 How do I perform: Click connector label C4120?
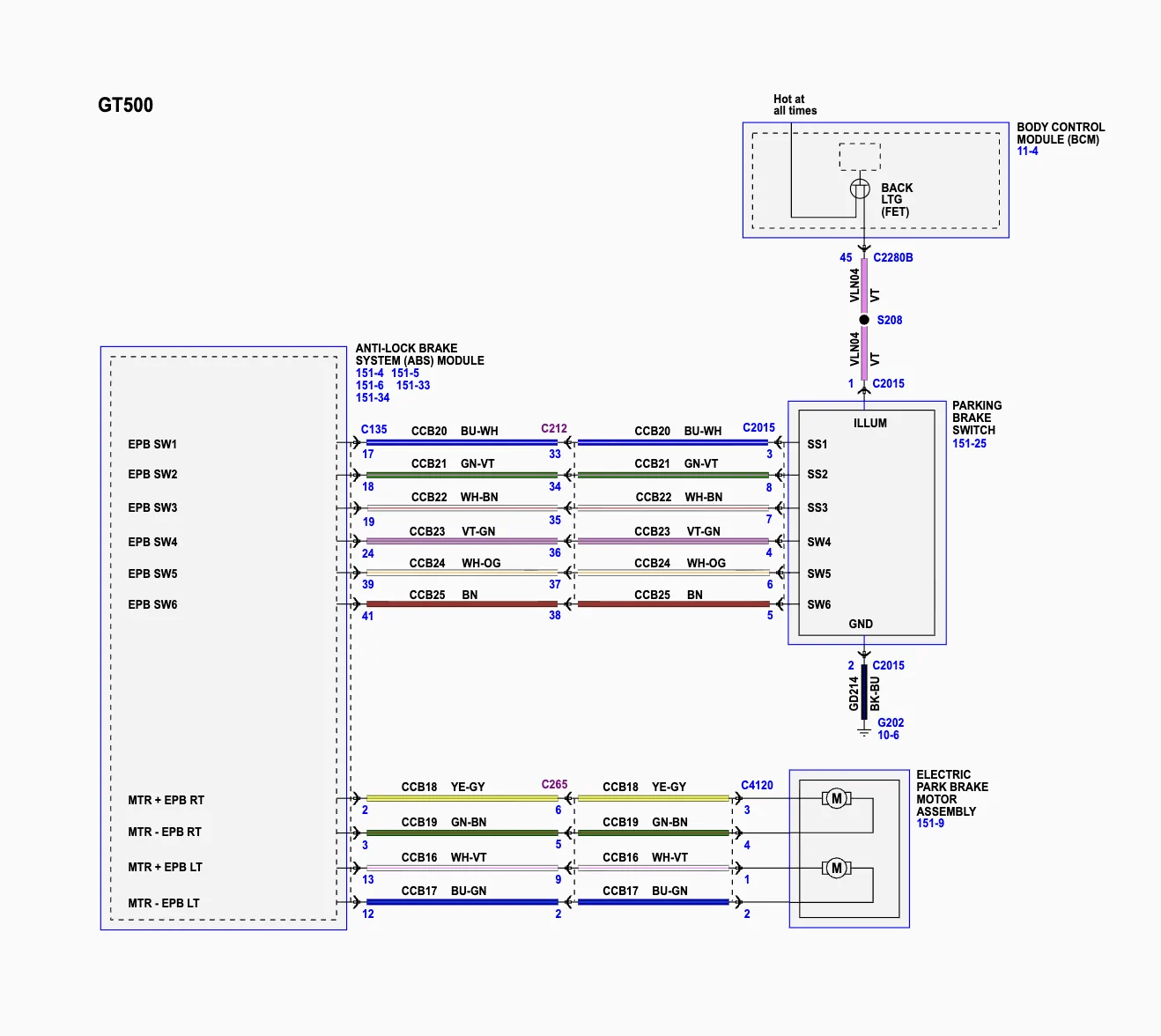click(x=757, y=786)
